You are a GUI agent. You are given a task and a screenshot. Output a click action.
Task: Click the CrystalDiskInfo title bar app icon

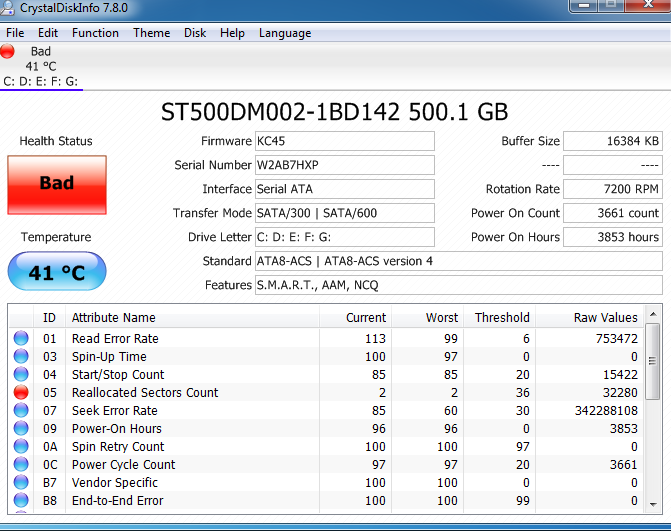(x=11, y=9)
